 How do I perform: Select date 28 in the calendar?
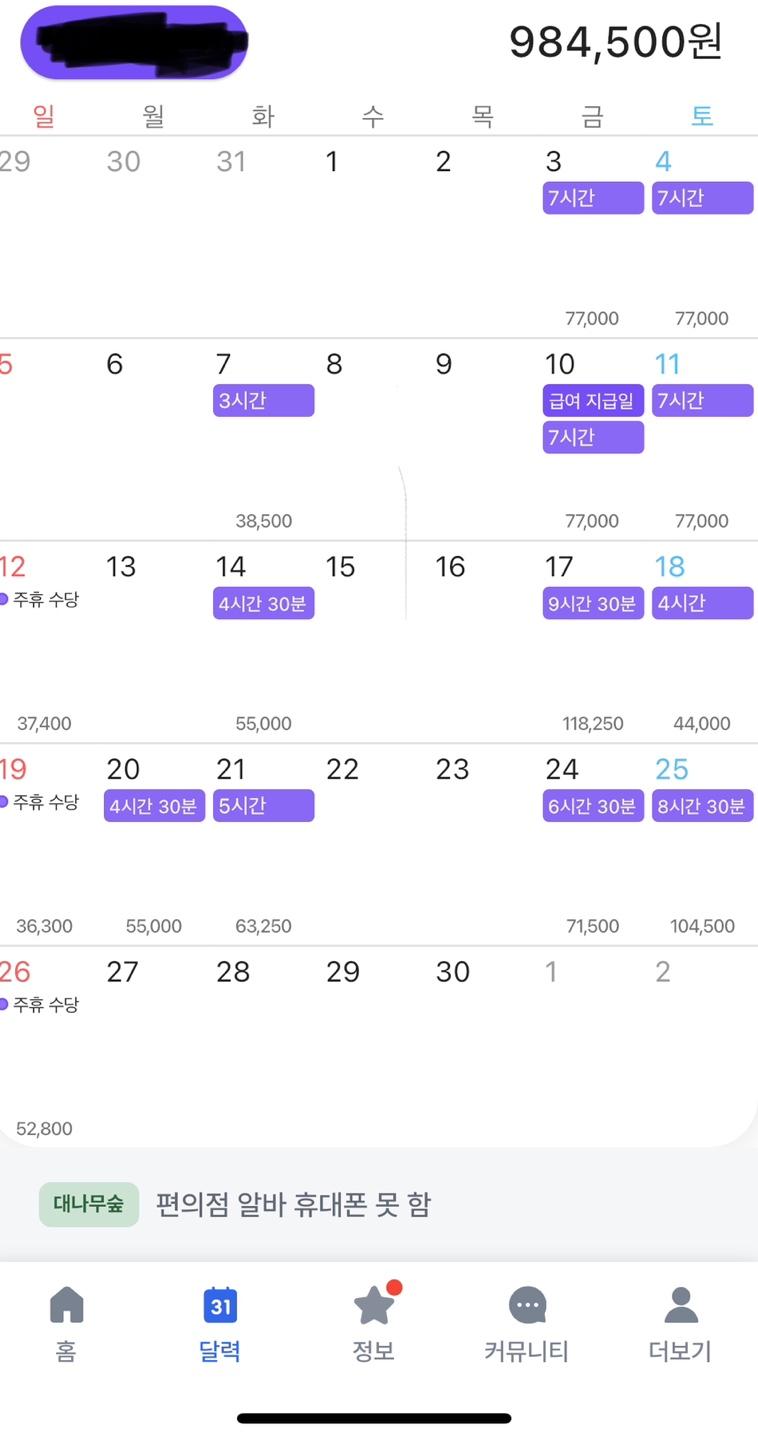click(x=233, y=972)
